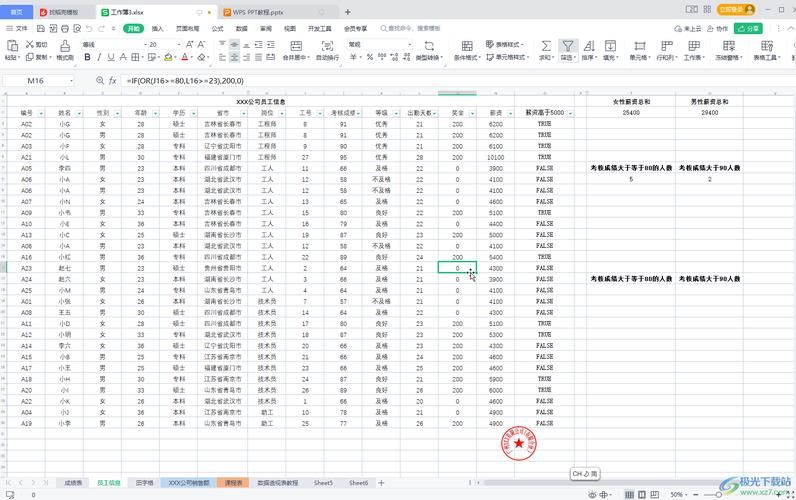Click the Copy (复制) icon
The image size is (796, 500).
tap(30, 57)
